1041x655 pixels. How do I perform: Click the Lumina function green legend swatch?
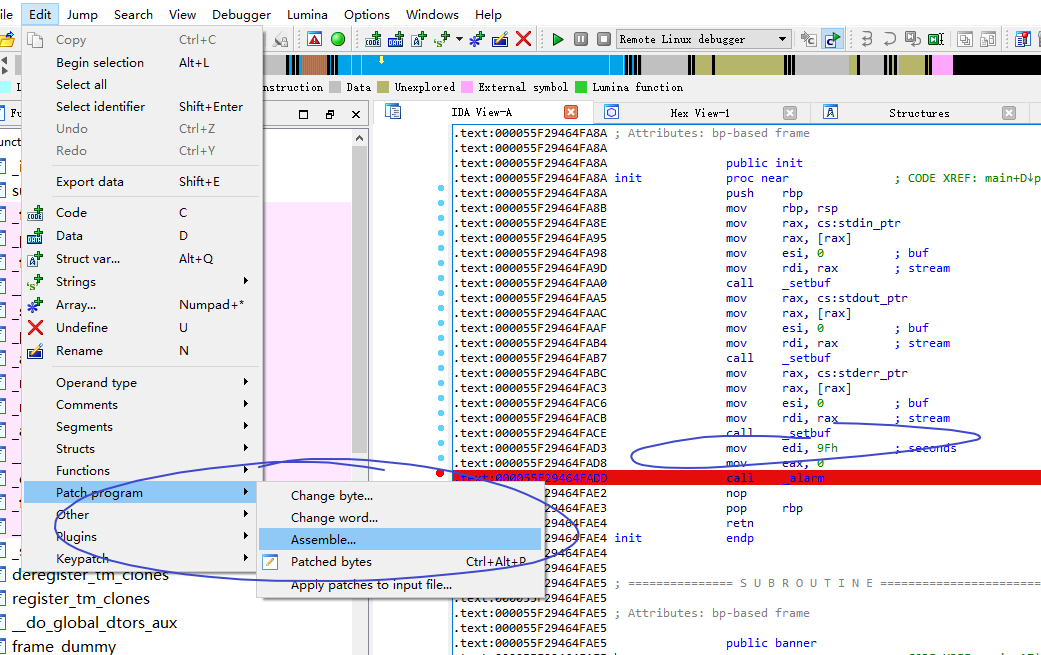point(581,87)
